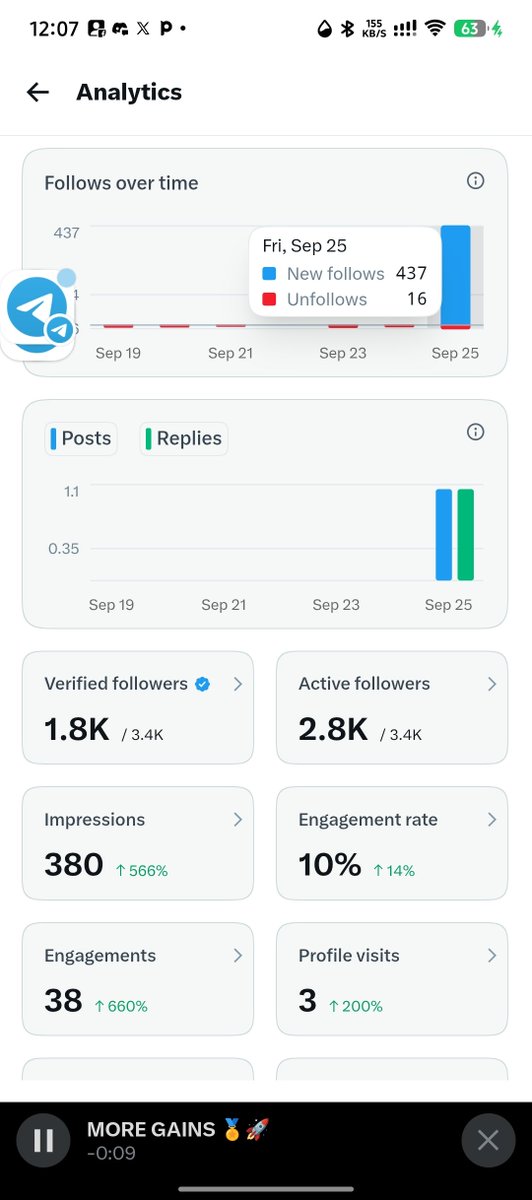The width and height of the screenshot is (532, 1200).
Task: Pause the MORE GAINS audio
Action: tap(44, 1140)
